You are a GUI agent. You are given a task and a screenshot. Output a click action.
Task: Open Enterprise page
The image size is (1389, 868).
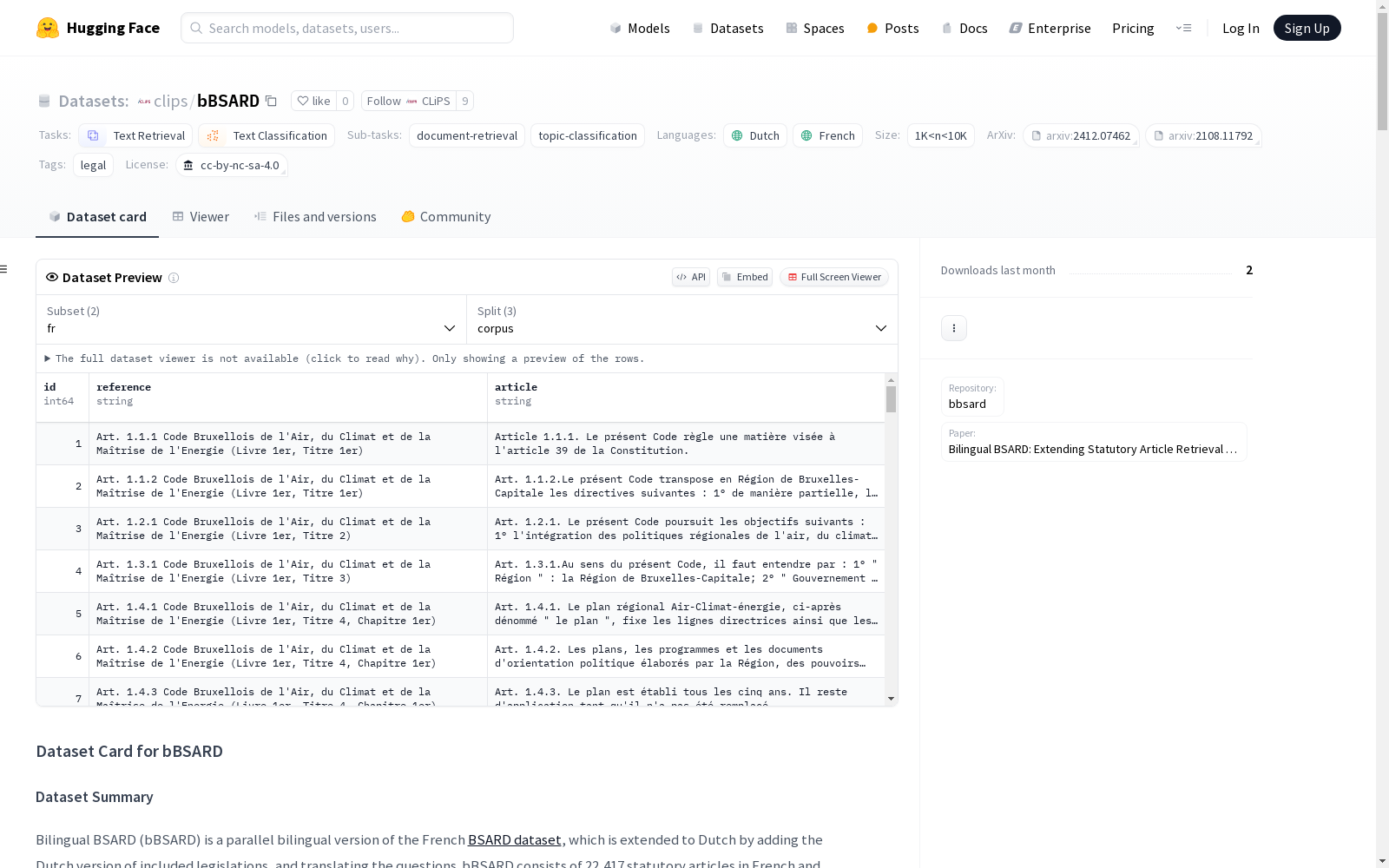pyautogui.click(x=1050, y=28)
